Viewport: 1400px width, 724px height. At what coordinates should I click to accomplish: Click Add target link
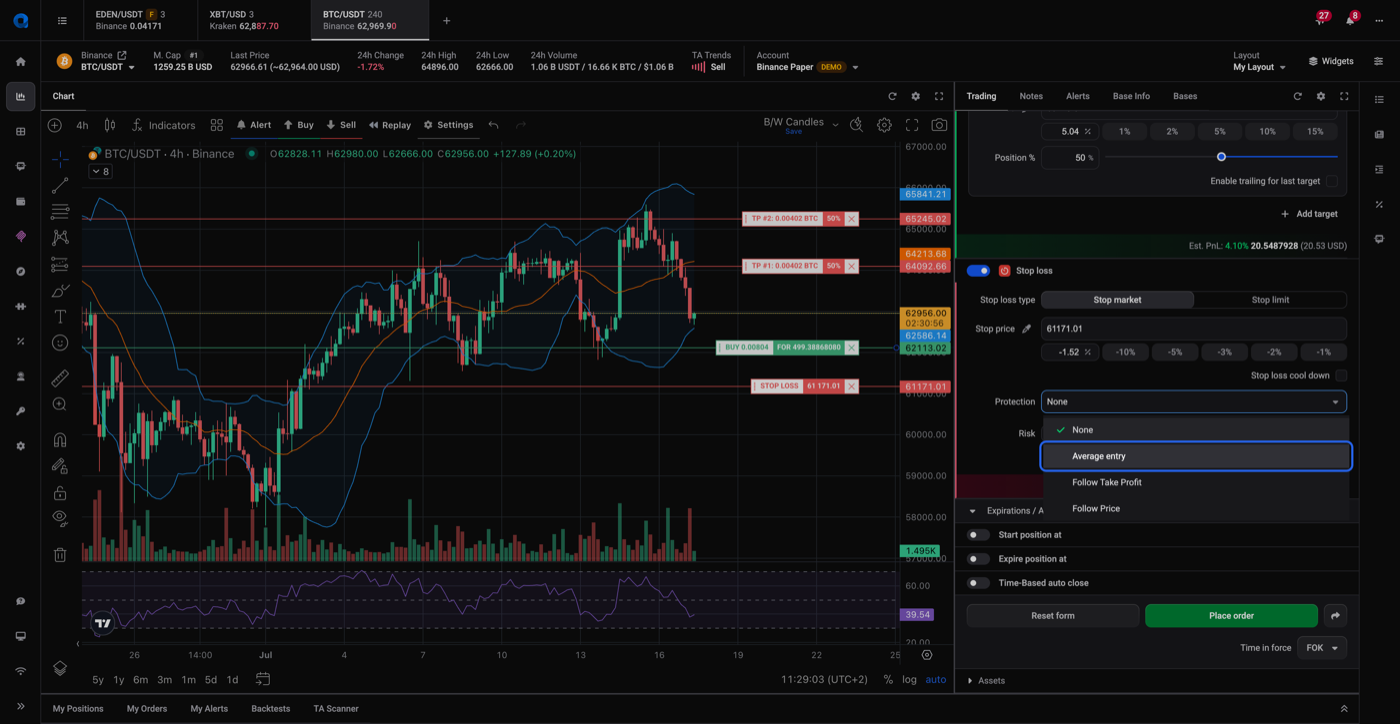pos(1309,214)
